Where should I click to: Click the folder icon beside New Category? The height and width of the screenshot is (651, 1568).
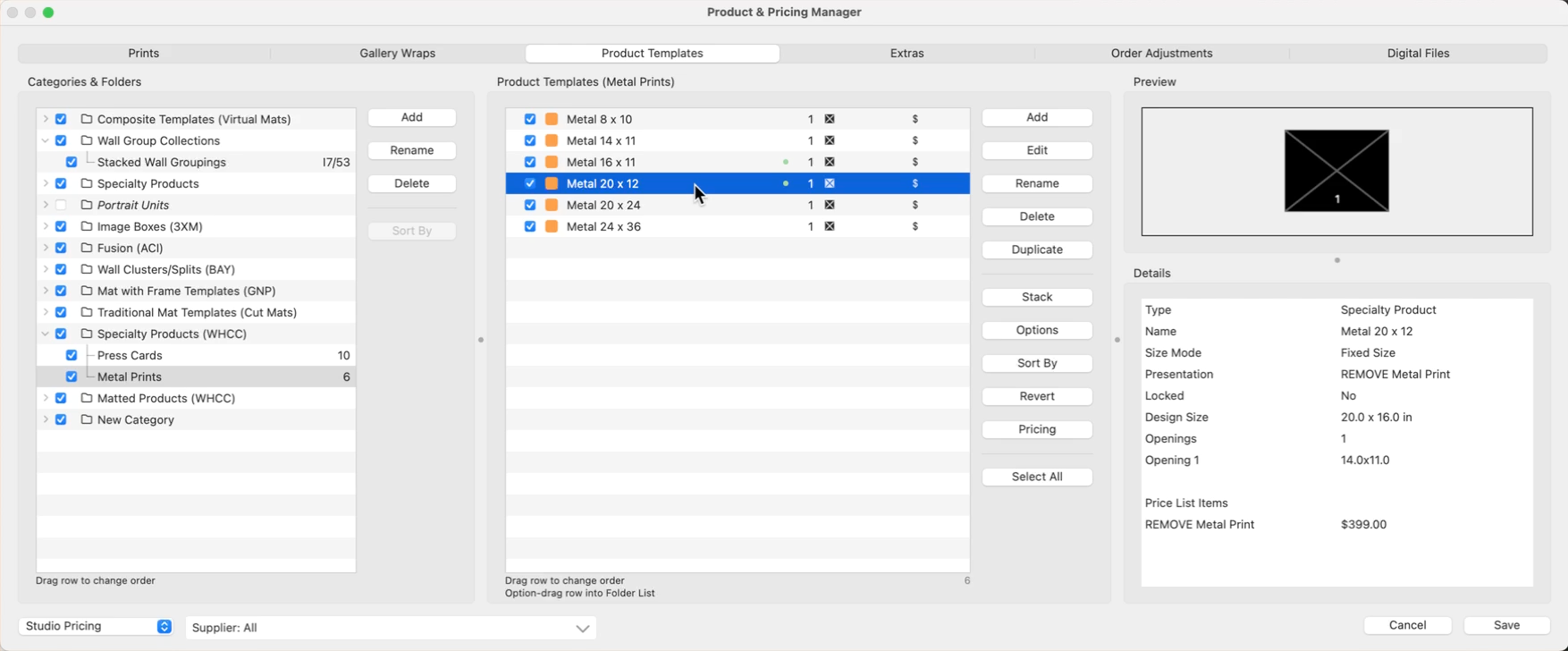87,419
